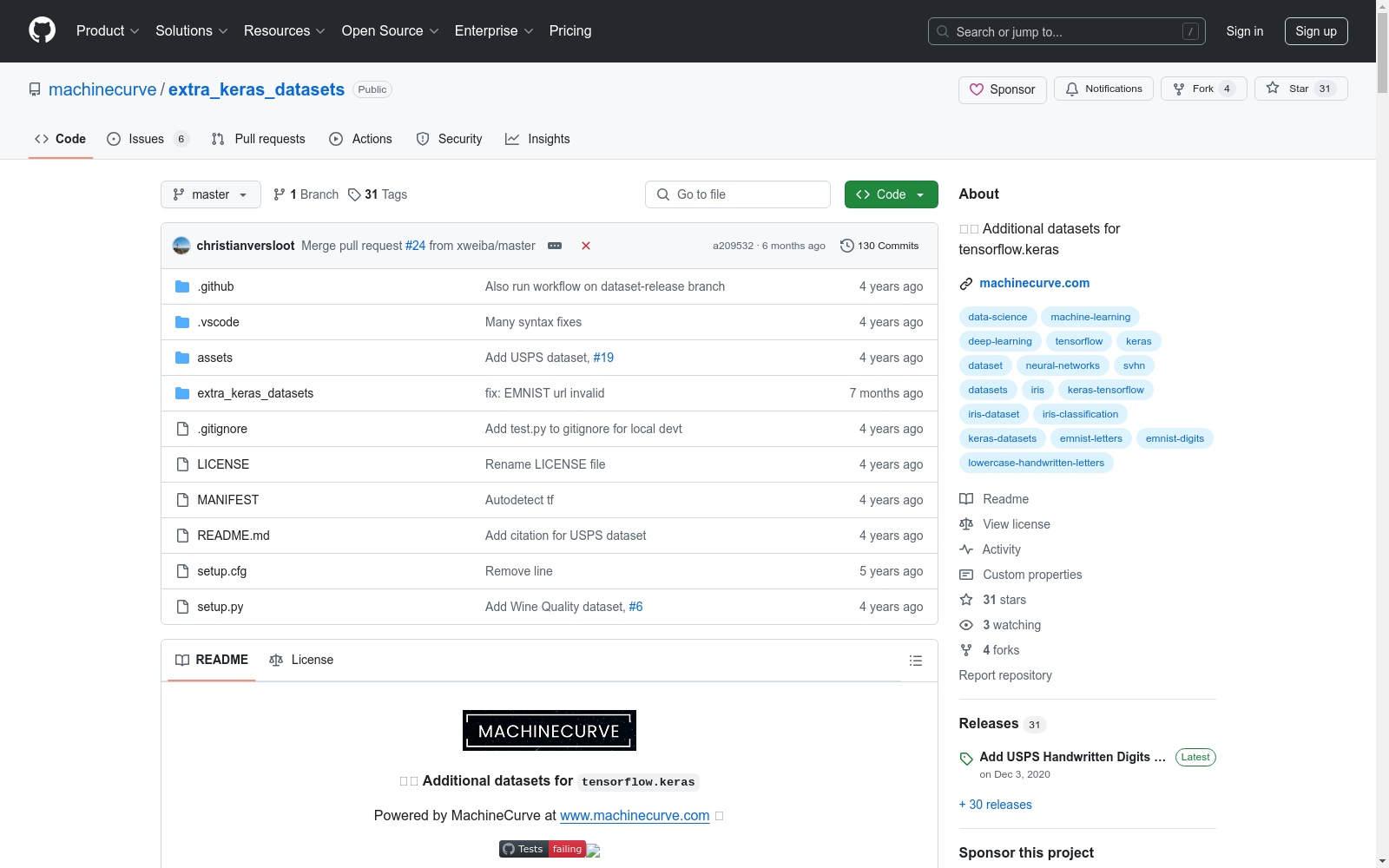The height and width of the screenshot is (868, 1389).
Task: Switch to Pull requests tab
Action: (259, 139)
